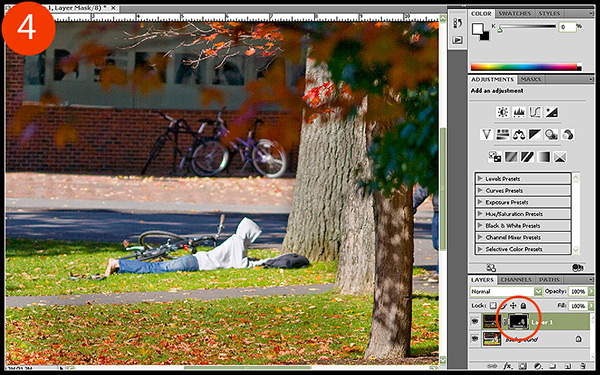This screenshot has width=600, height=375.
Task: Add a Threshold adjustment layer
Action: point(527,157)
